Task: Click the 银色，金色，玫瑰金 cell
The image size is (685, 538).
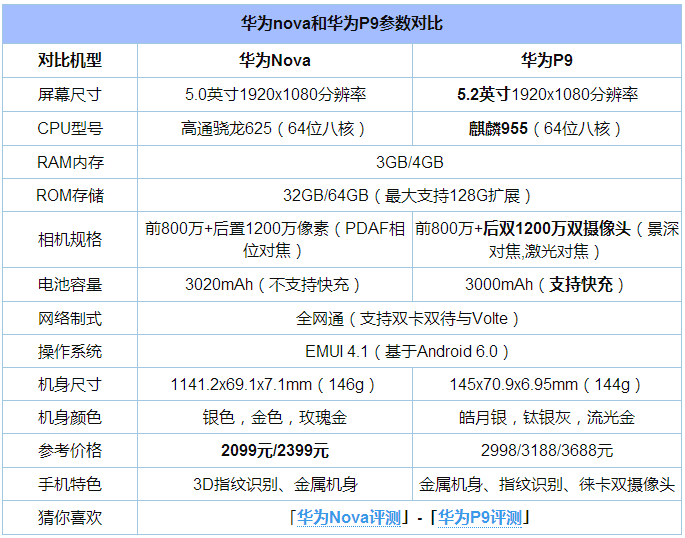Action: [x=275, y=418]
